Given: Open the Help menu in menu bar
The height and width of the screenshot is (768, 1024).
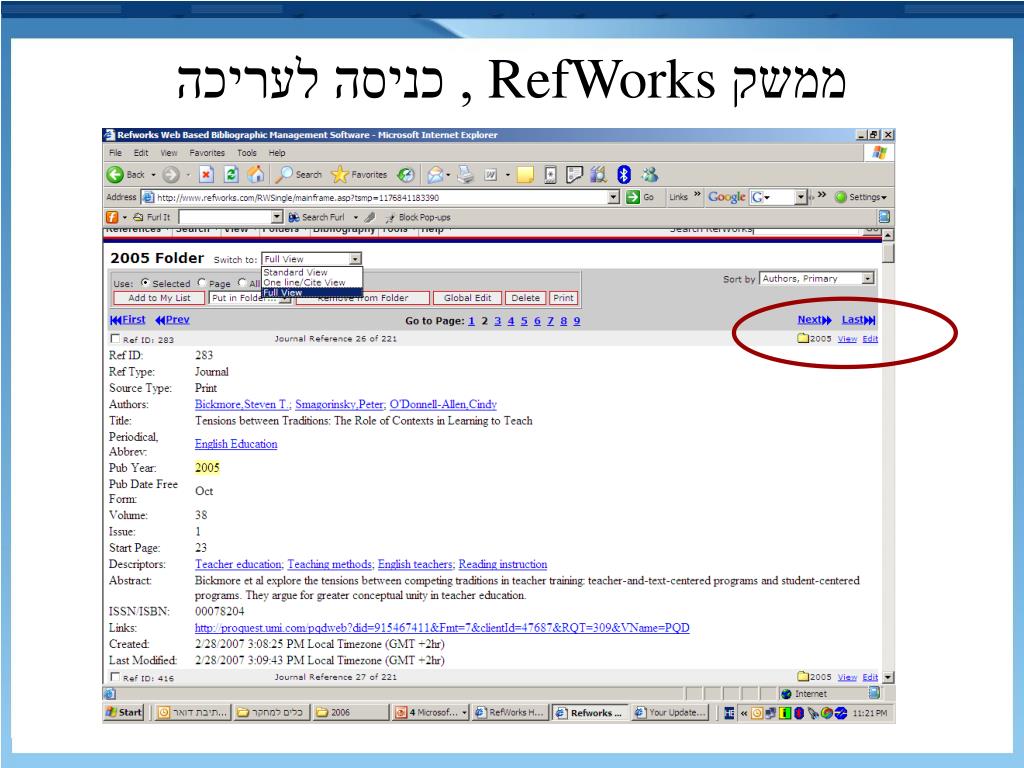Looking at the screenshot, I should (x=277, y=153).
